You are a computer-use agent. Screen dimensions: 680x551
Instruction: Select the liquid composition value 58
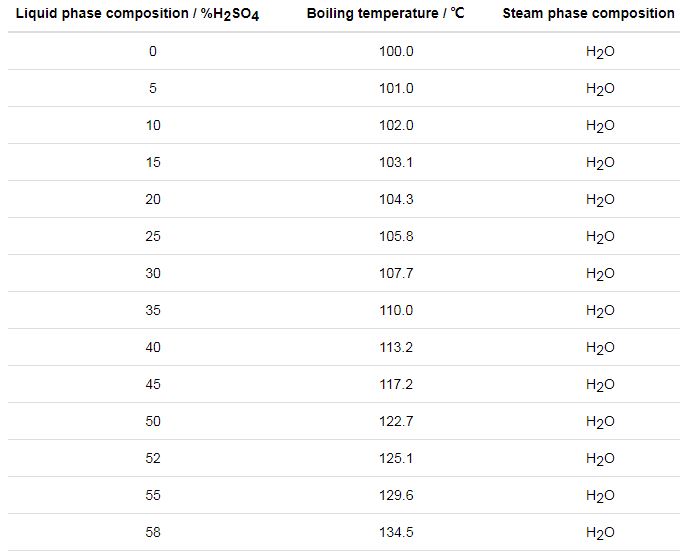153,533
